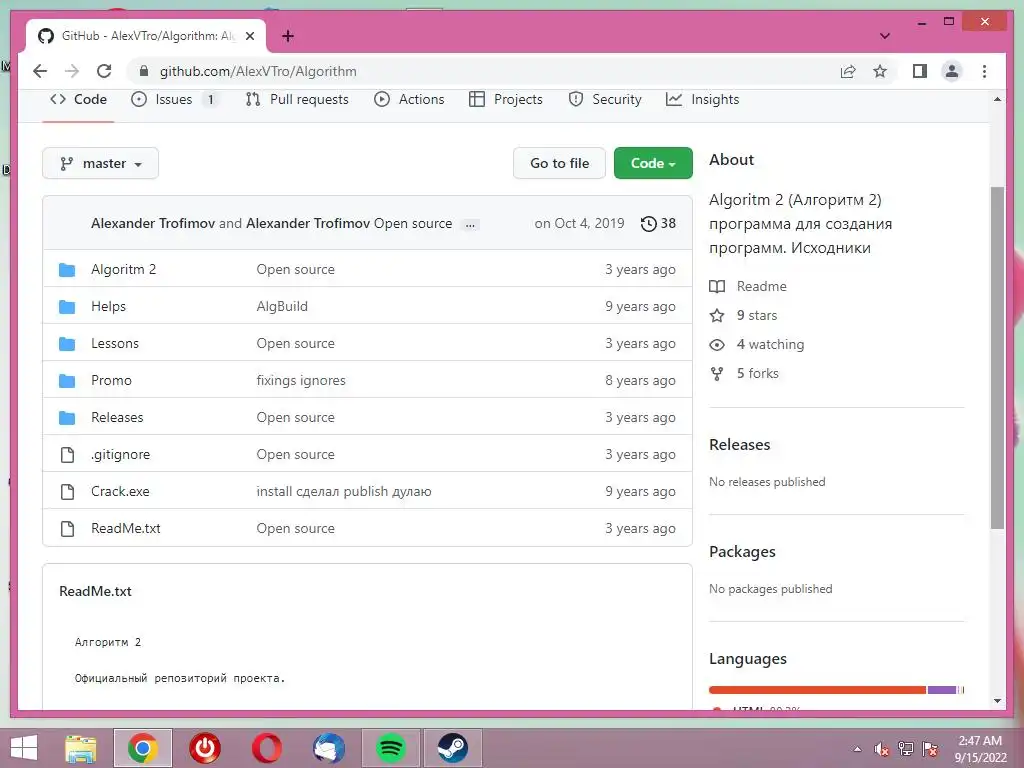
Task: Click the Algoritm 2 folder icon
Action: pos(67,270)
